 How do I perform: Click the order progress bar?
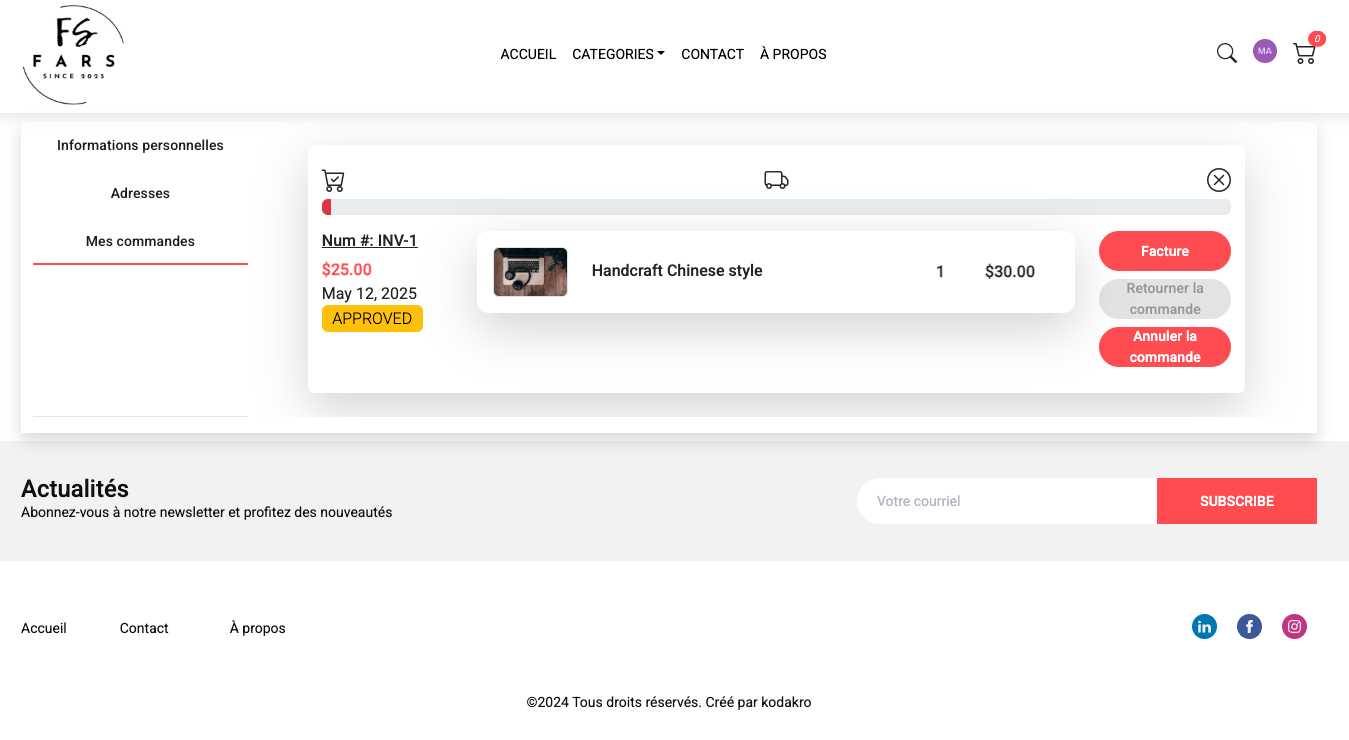pyautogui.click(x=776, y=207)
